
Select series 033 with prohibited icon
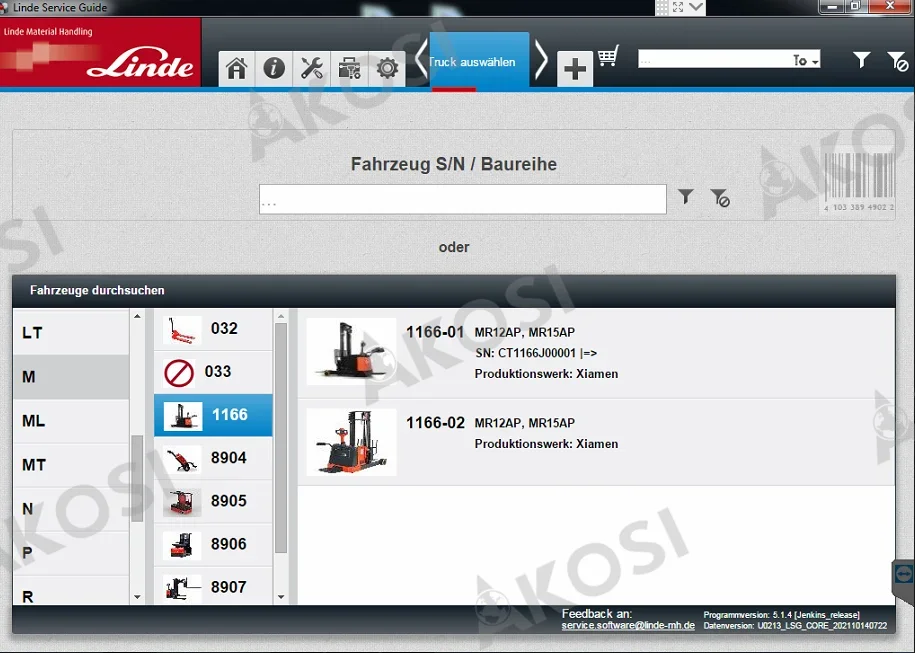[213, 372]
